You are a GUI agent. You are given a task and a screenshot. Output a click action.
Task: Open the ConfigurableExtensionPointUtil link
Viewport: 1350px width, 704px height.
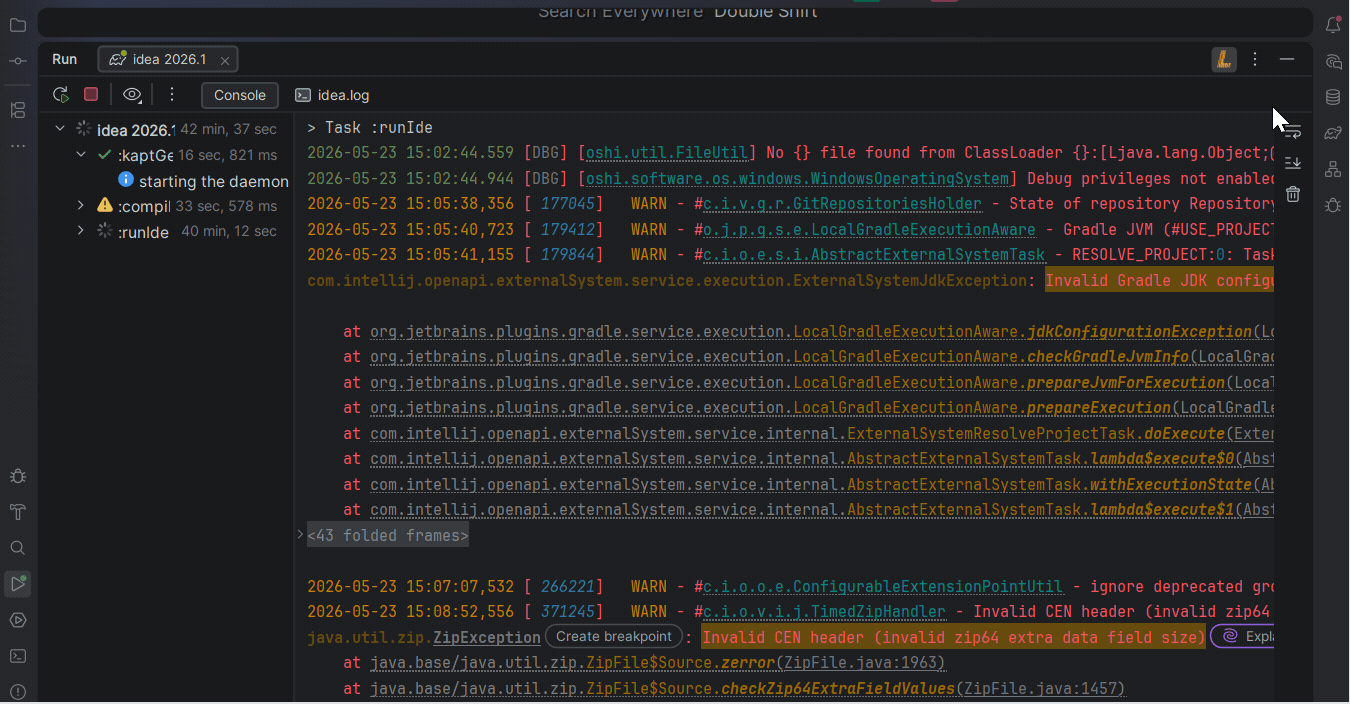click(x=882, y=587)
